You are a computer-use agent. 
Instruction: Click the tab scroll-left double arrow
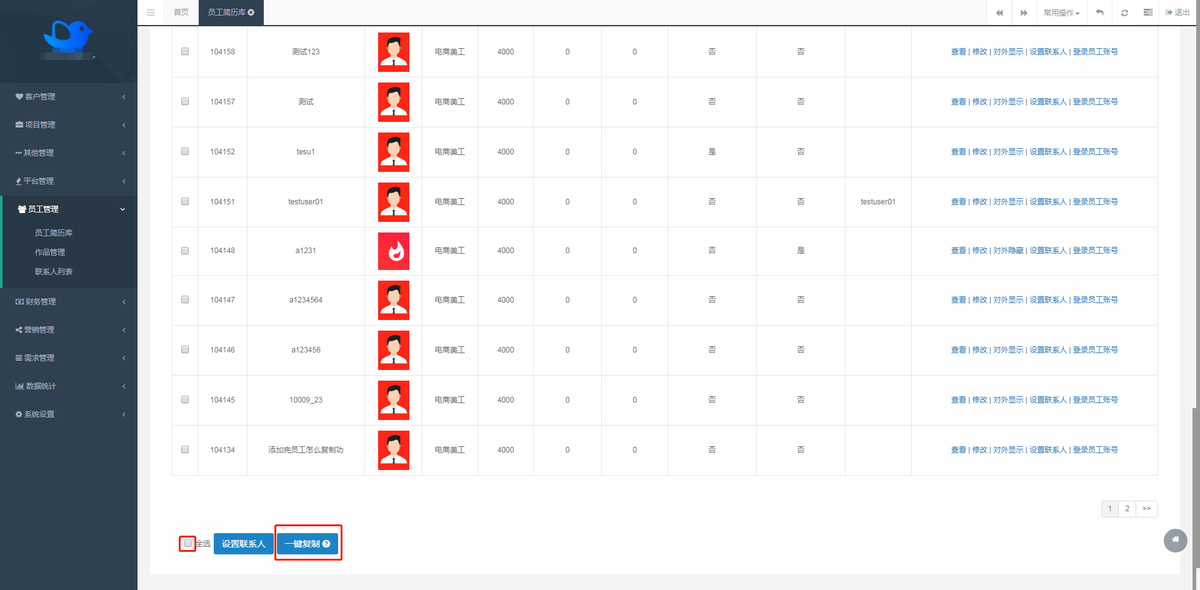pyautogui.click(x=1000, y=12)
